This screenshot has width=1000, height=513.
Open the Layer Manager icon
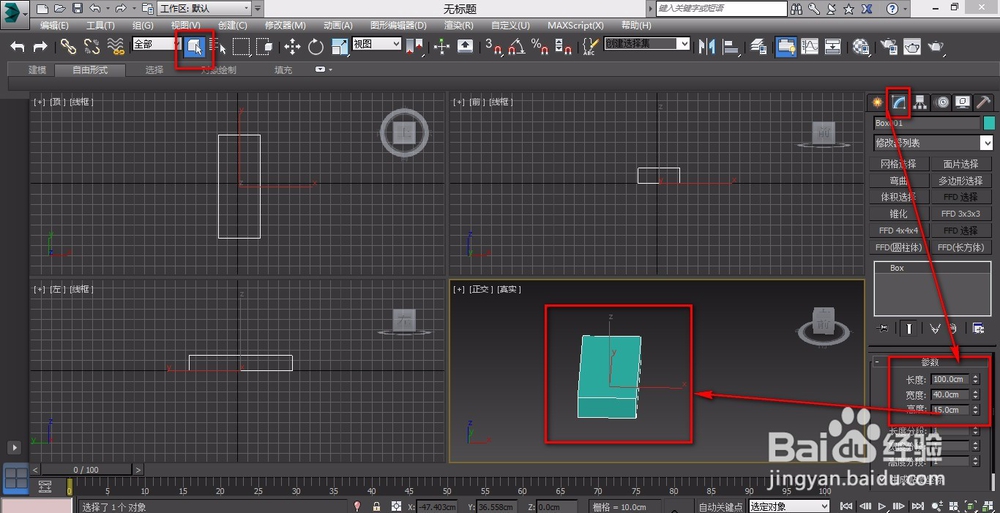tap(758, 47)
